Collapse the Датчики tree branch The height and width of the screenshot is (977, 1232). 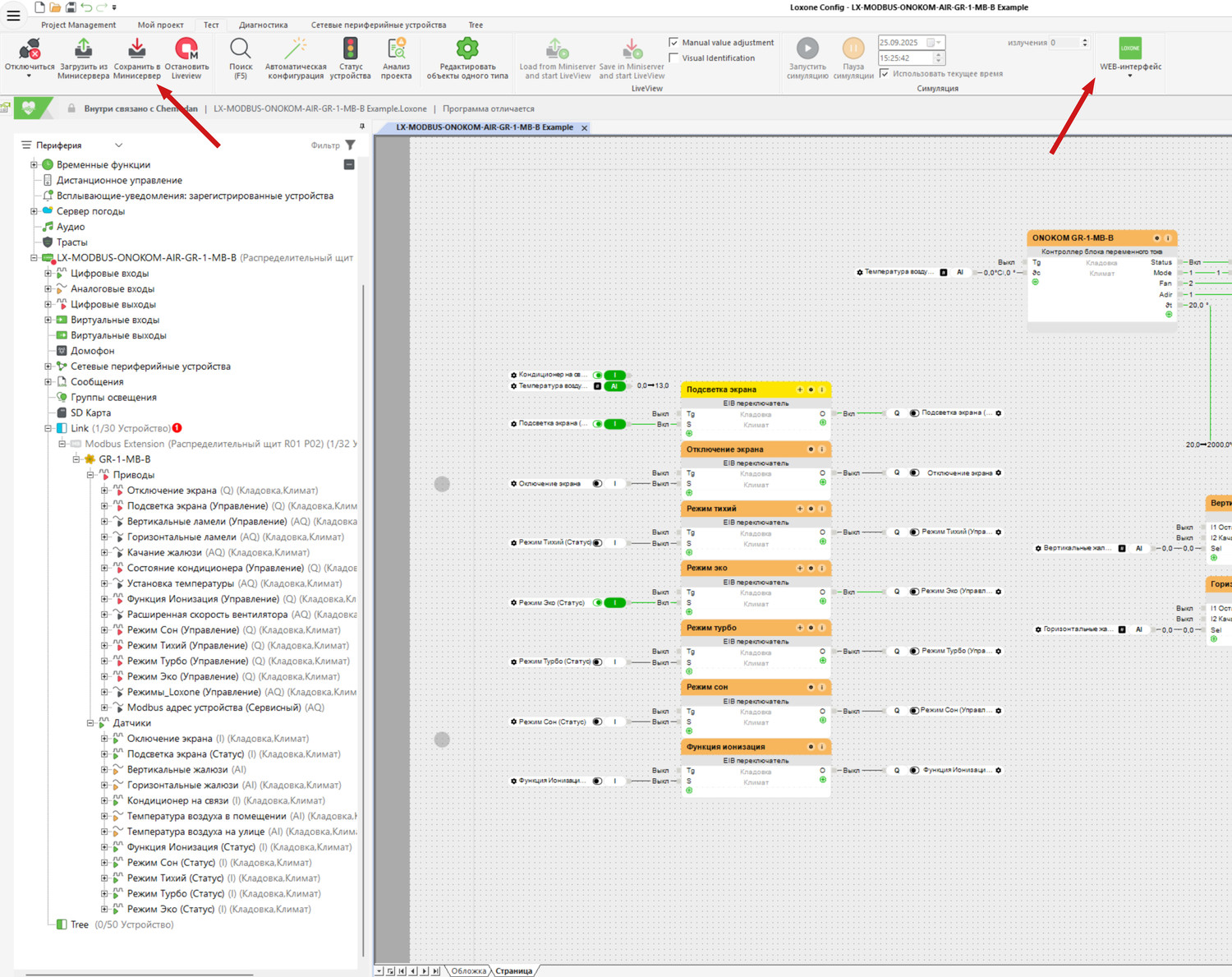coord(90,723)
